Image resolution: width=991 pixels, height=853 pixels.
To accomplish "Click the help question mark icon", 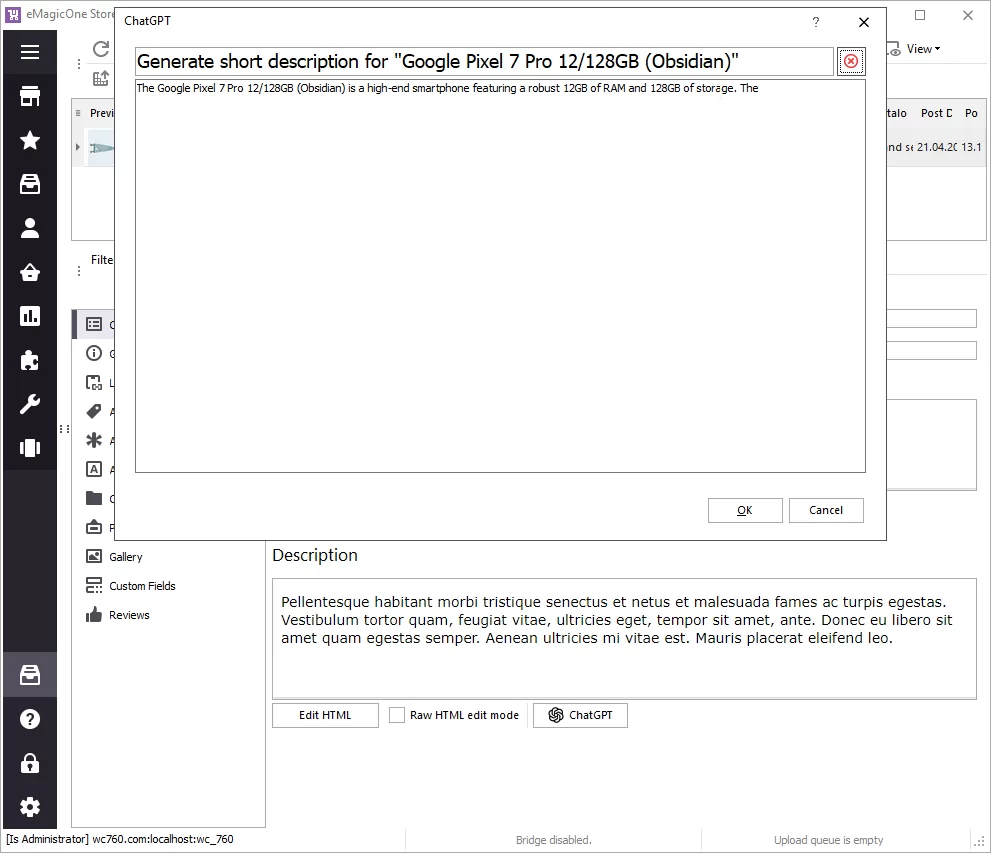I will [x=30, y=719].
